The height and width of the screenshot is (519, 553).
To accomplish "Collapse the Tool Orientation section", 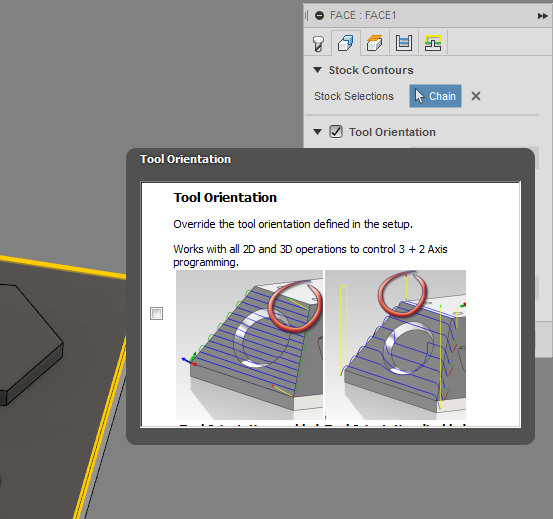I will click(x=317, y=132).
